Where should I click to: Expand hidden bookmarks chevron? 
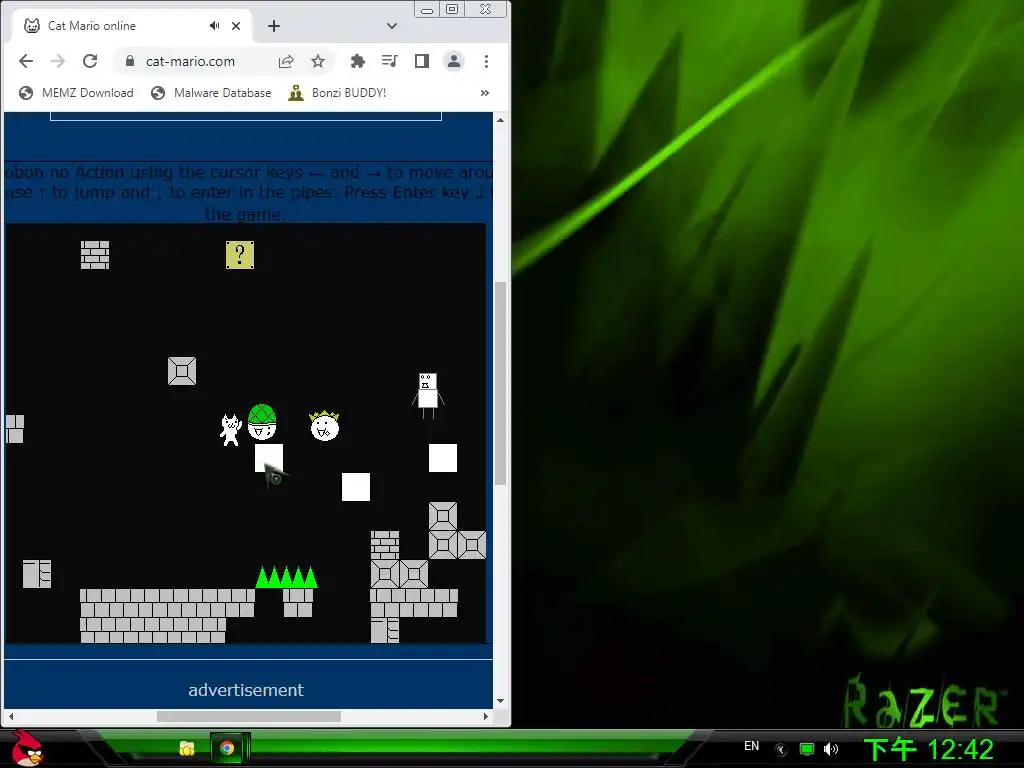[x=485, y=93]
